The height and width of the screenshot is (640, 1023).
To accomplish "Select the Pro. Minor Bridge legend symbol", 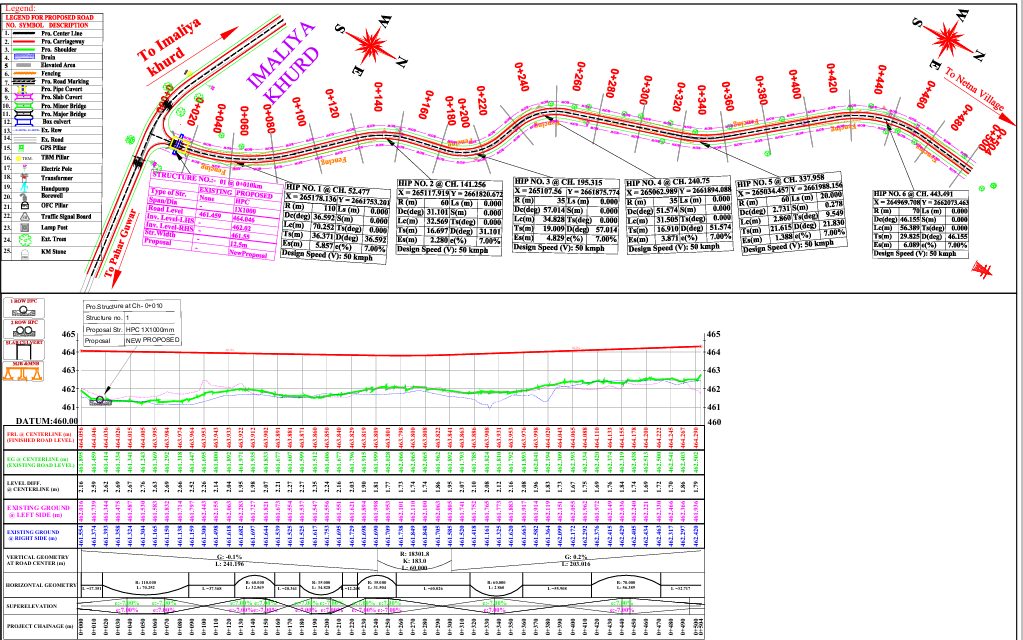I will pyautogui.click(x=23, y=106).
